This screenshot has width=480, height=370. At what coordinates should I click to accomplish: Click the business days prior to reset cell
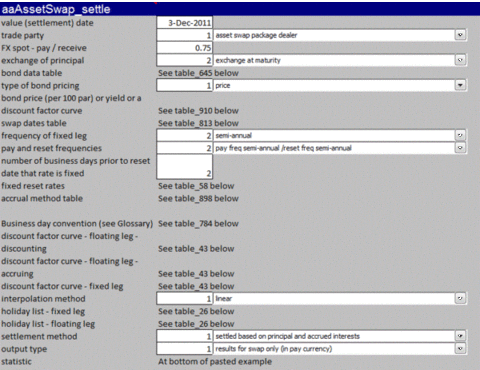(x=184, y=167)
